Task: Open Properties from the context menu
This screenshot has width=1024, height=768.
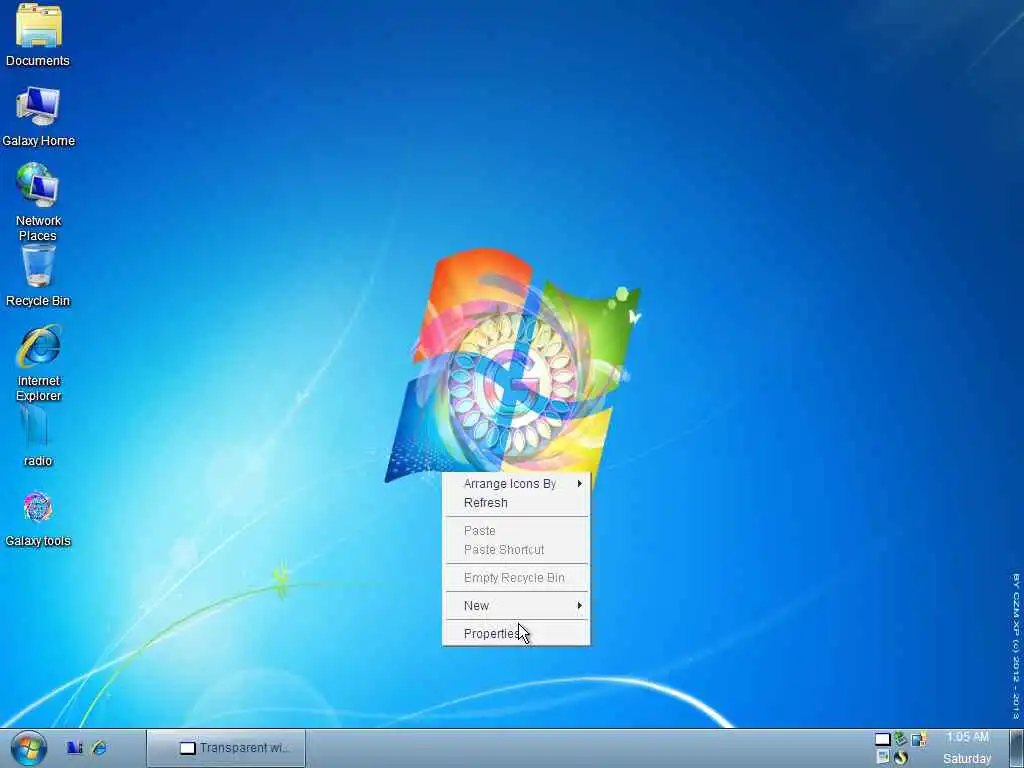Action: coord(516,634)
